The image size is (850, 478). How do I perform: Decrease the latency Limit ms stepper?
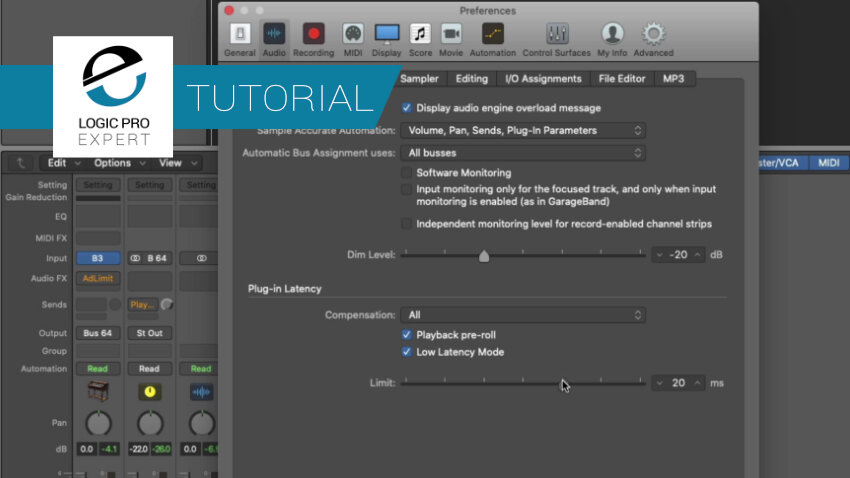659,383
